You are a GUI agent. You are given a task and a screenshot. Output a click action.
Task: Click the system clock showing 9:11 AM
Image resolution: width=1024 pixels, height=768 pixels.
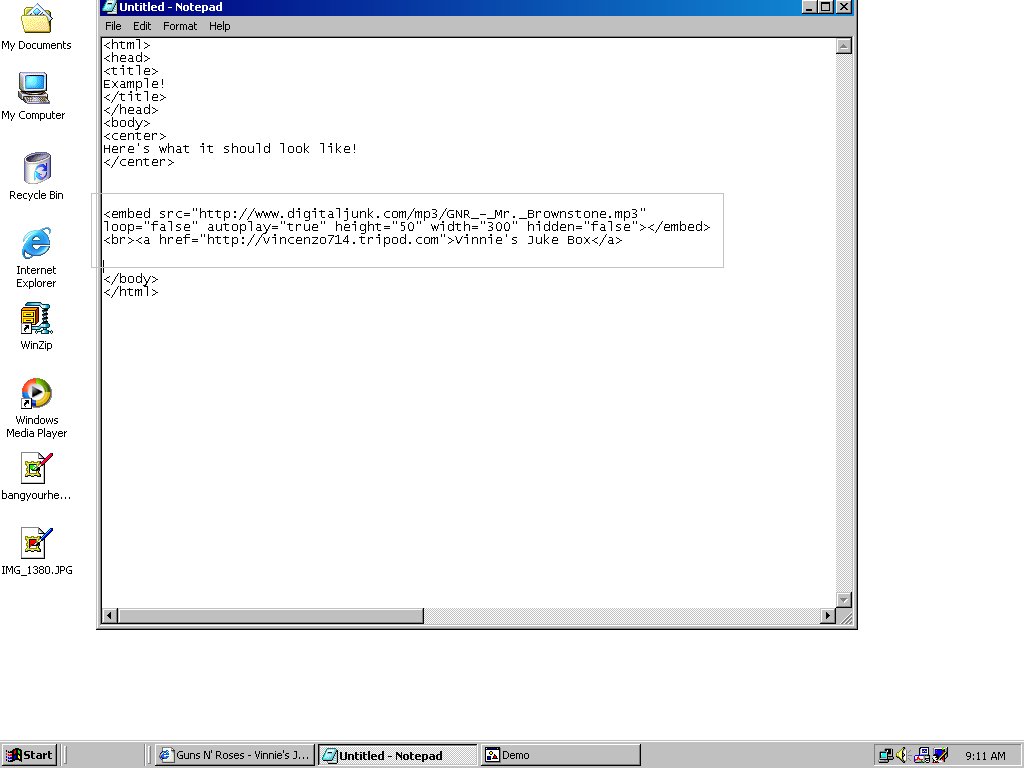[x=985, y=756]
